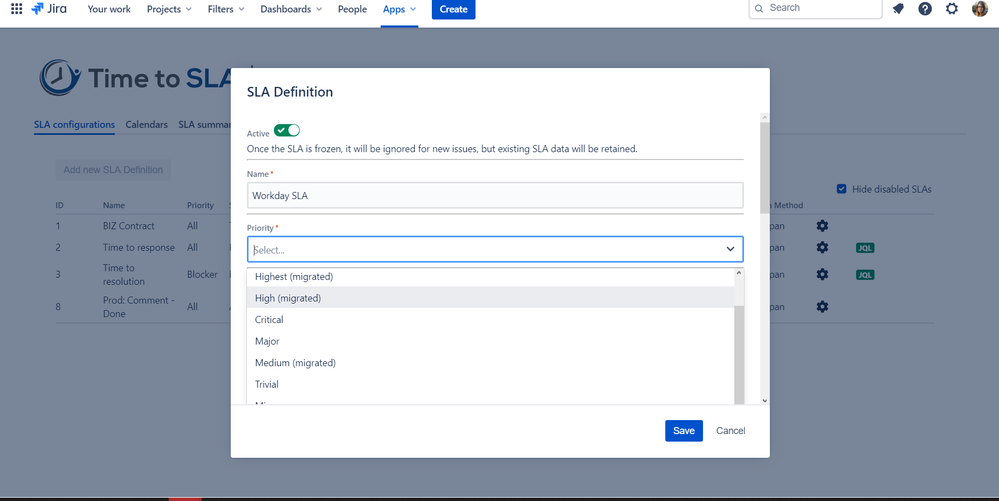Click gear icon for Prod: Comment - Done row
Screen dimensions: 999x501
click(x=823, y=307)
